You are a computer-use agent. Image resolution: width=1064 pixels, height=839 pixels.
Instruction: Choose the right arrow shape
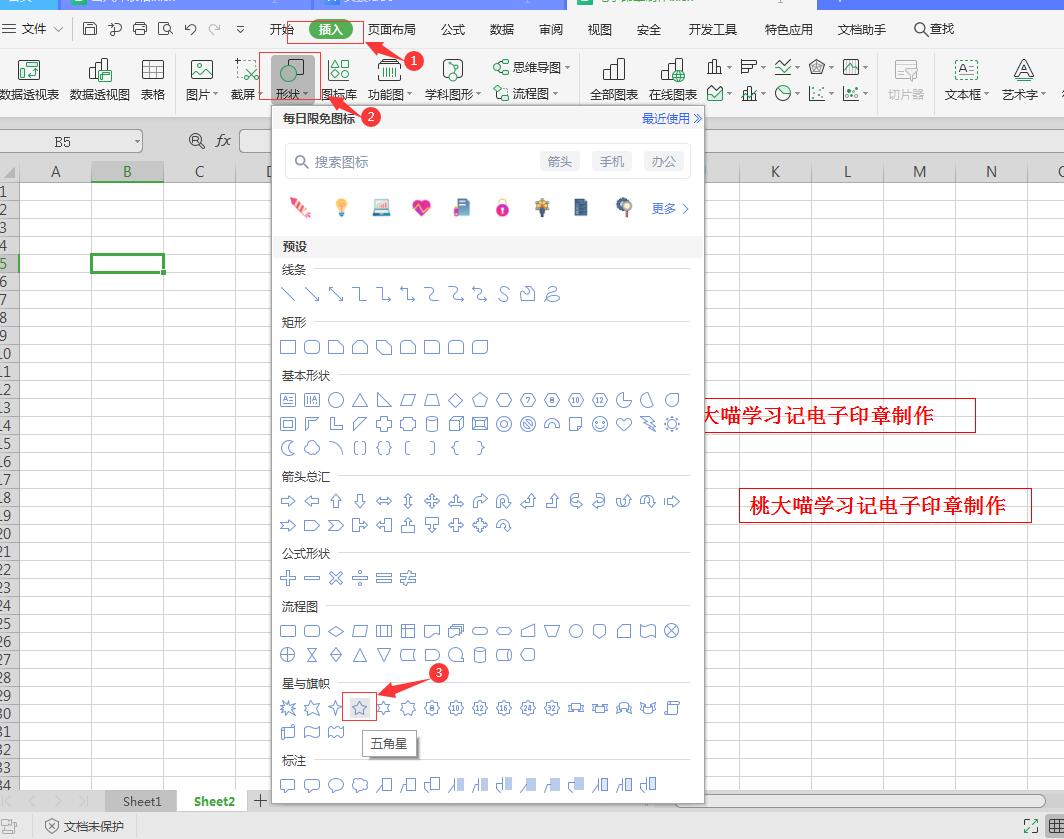pyautogui.click(x=288, y=501)
